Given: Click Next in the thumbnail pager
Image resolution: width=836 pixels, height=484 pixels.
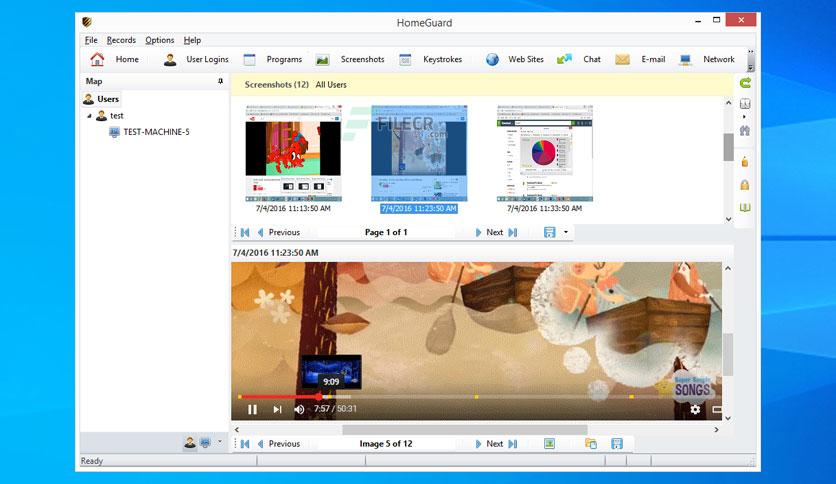Looking at the screenshot, I should coord(489,232).
